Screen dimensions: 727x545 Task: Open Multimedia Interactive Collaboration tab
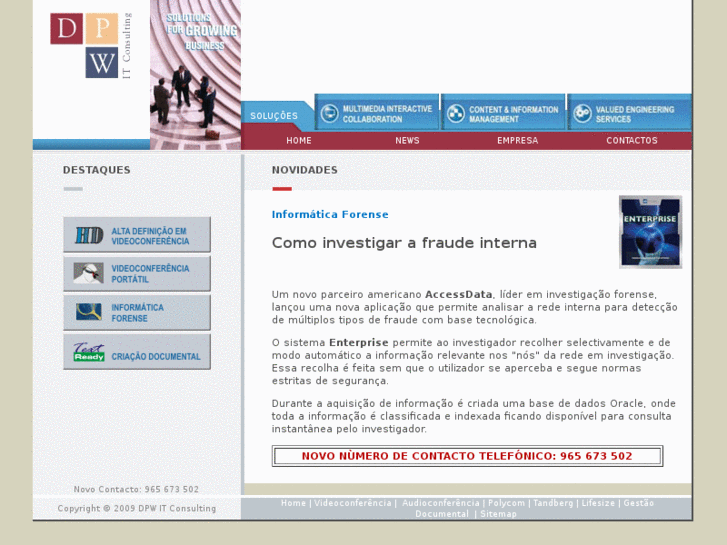(376, 112)
